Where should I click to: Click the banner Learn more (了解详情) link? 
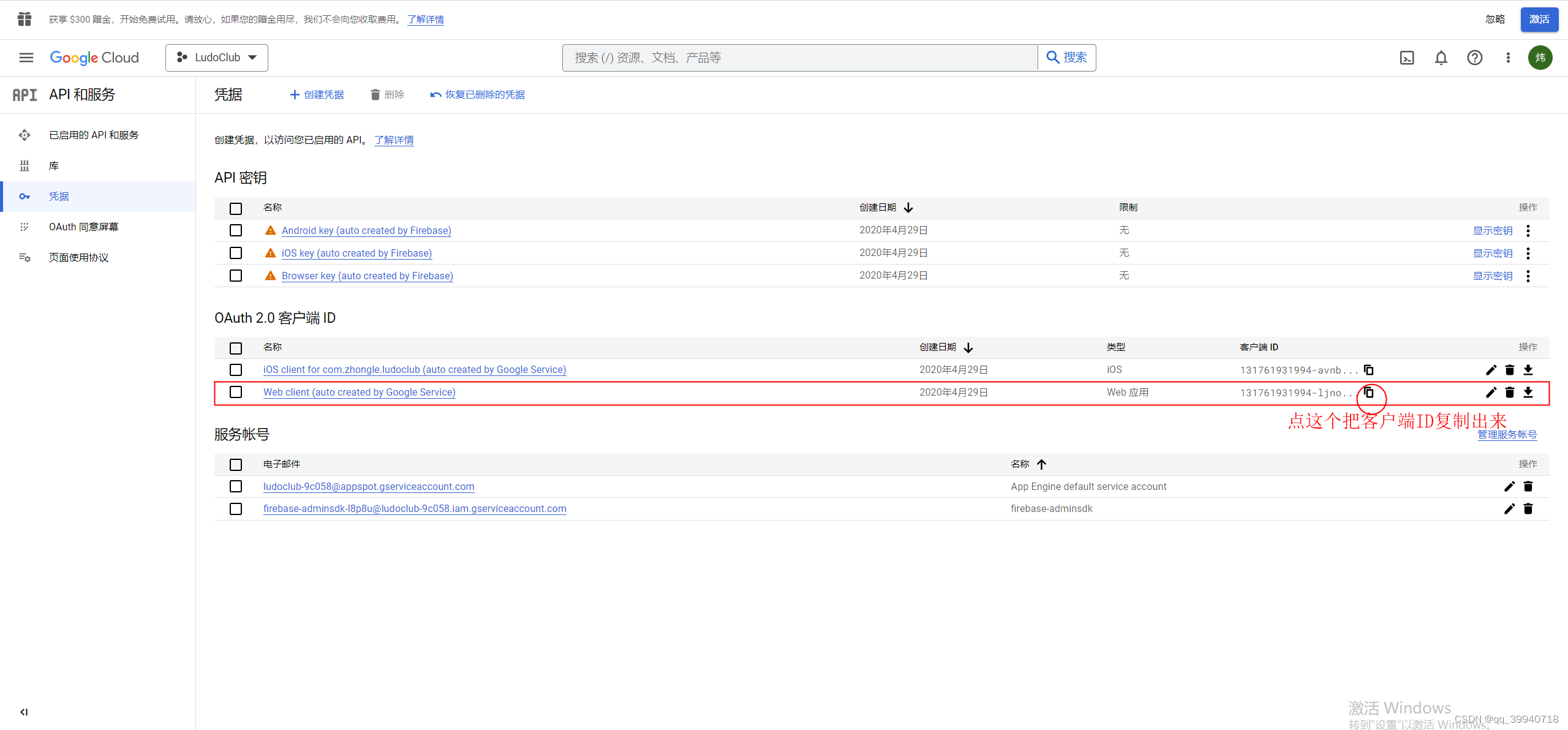pos(426,20)
